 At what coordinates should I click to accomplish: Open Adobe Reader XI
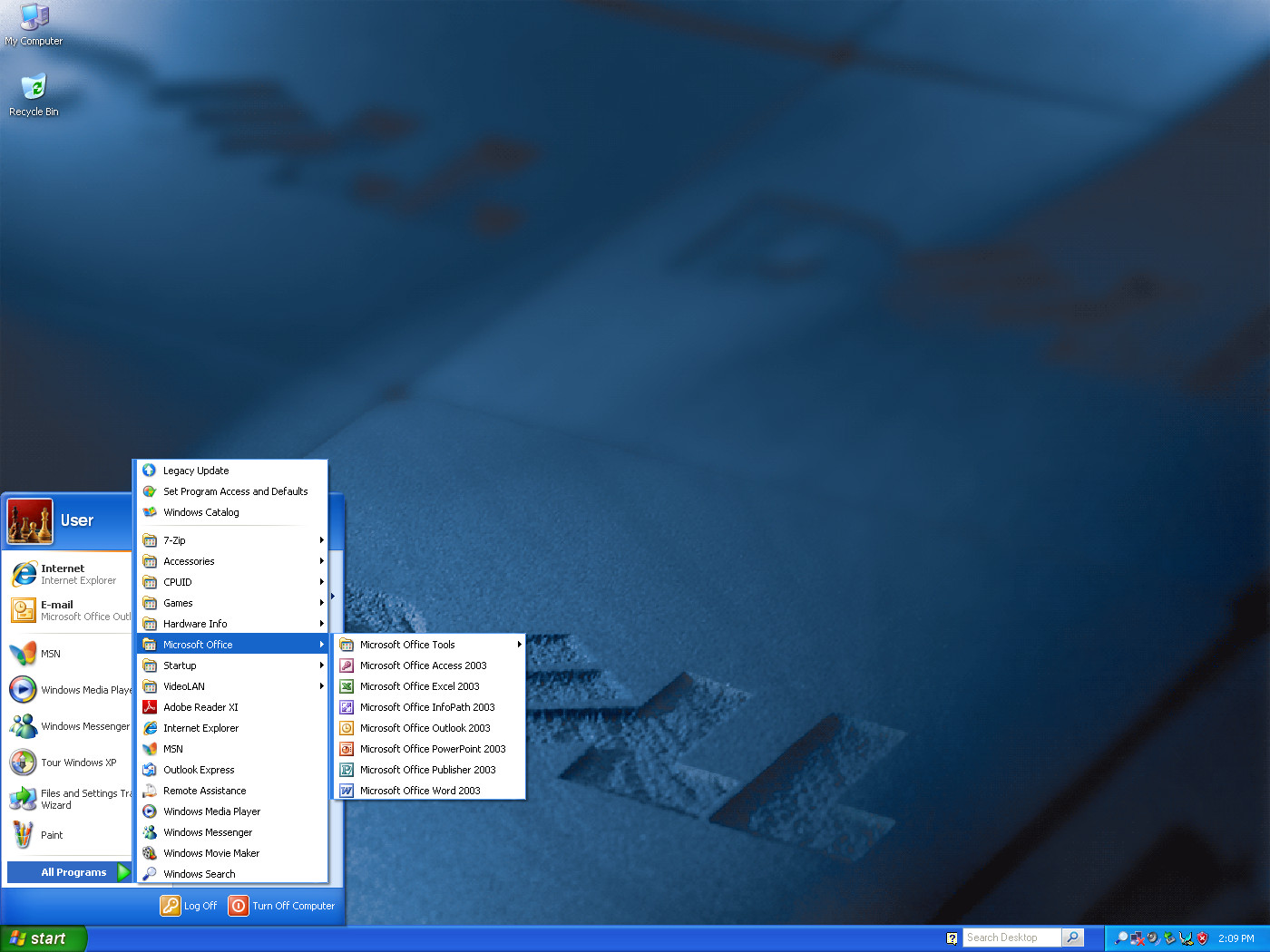[x=232, y=707]
